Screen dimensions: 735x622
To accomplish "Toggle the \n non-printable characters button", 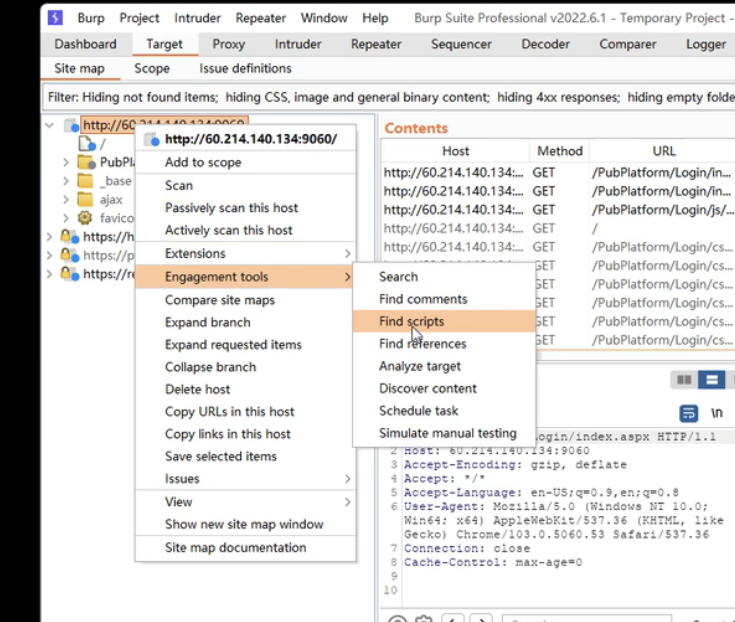I will [x=717, y=413].
